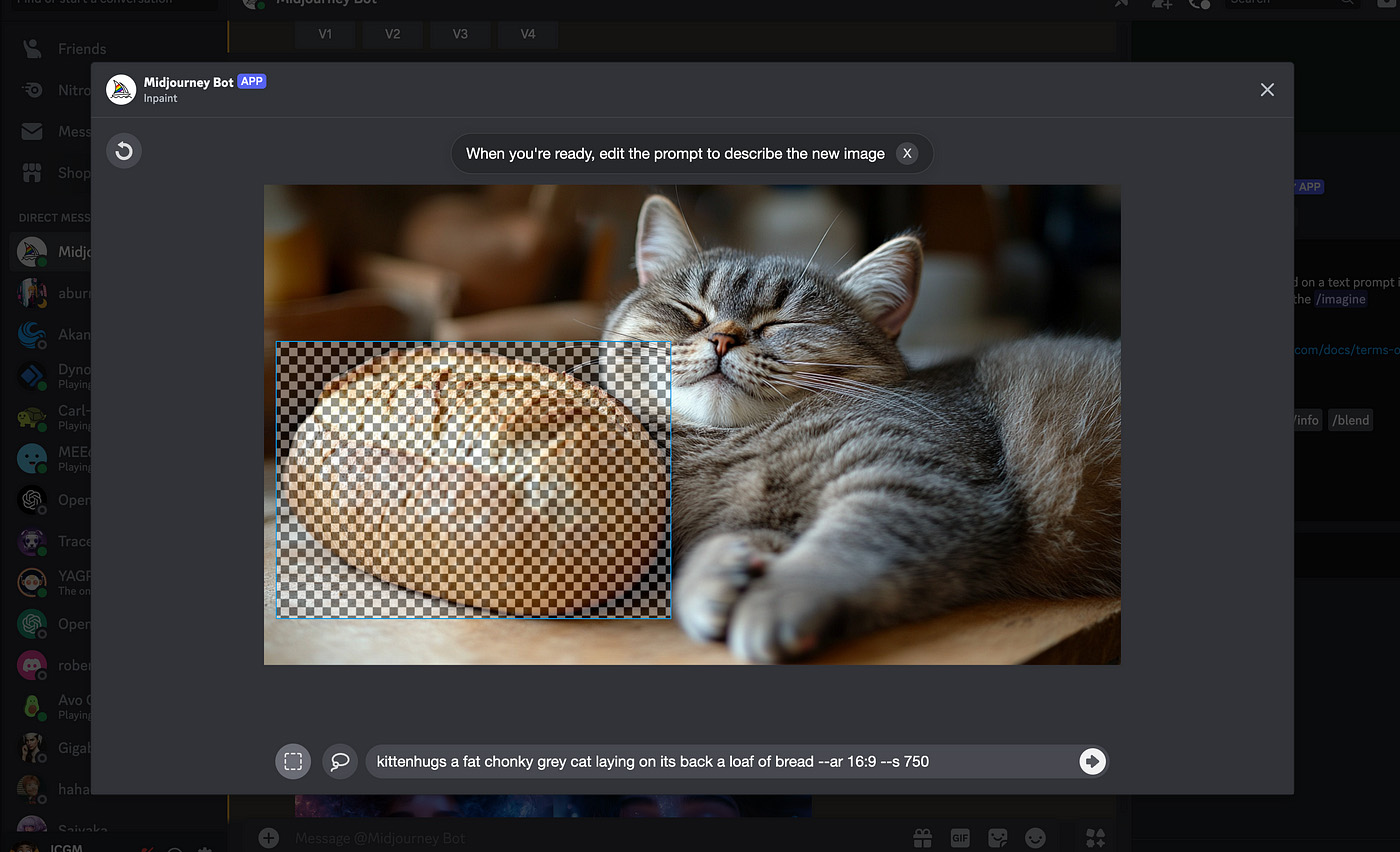This screenshot has width=1400, height=852.
Task: Open the Giga avatar direct message
Action: click(52, 748)
